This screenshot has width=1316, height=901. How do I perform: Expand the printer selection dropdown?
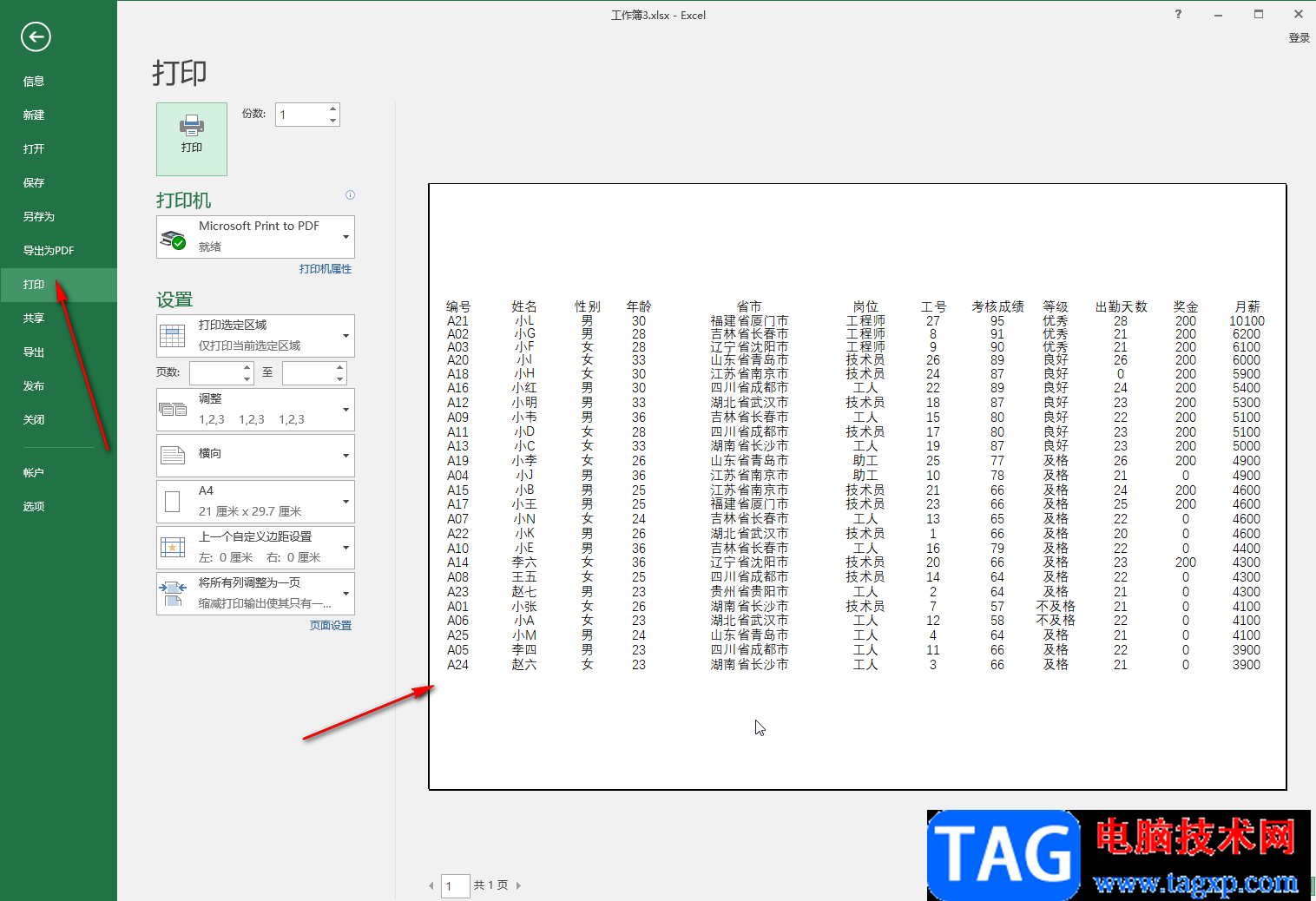(x=345, y=237)
